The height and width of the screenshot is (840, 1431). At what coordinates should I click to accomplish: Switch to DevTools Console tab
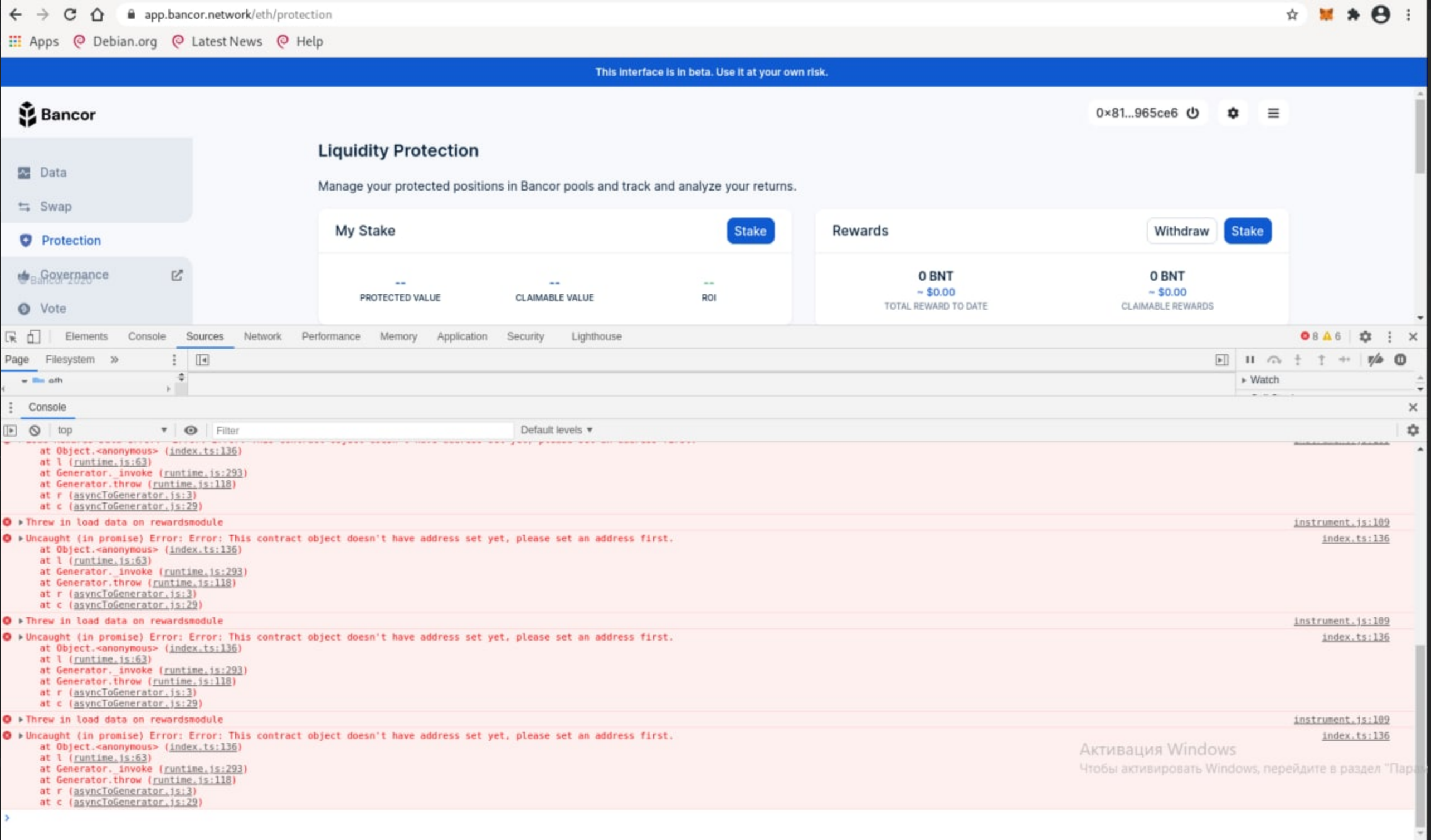point(147,336)
